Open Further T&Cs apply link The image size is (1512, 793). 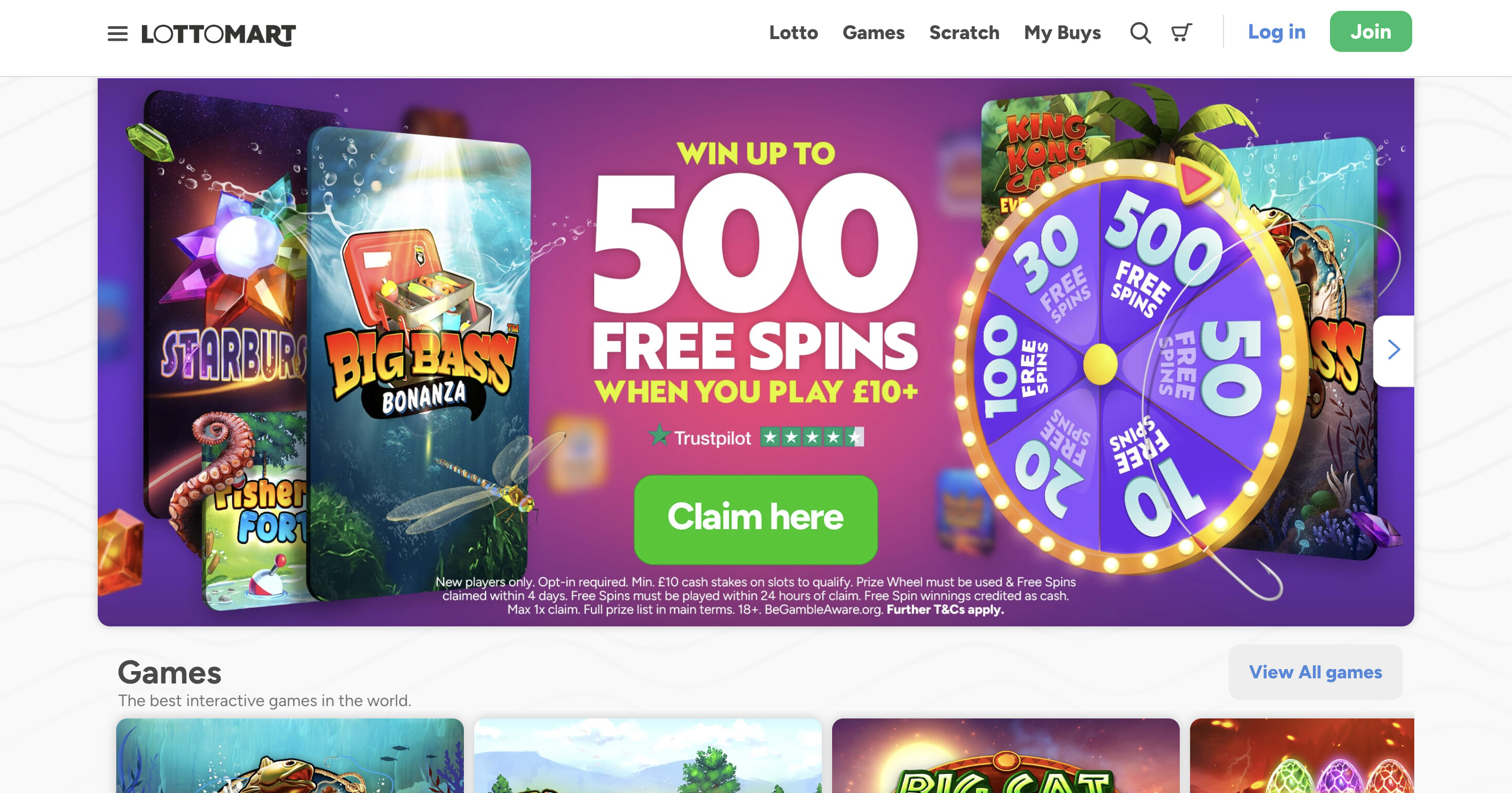pyautogui.click(x=945, y=609)
